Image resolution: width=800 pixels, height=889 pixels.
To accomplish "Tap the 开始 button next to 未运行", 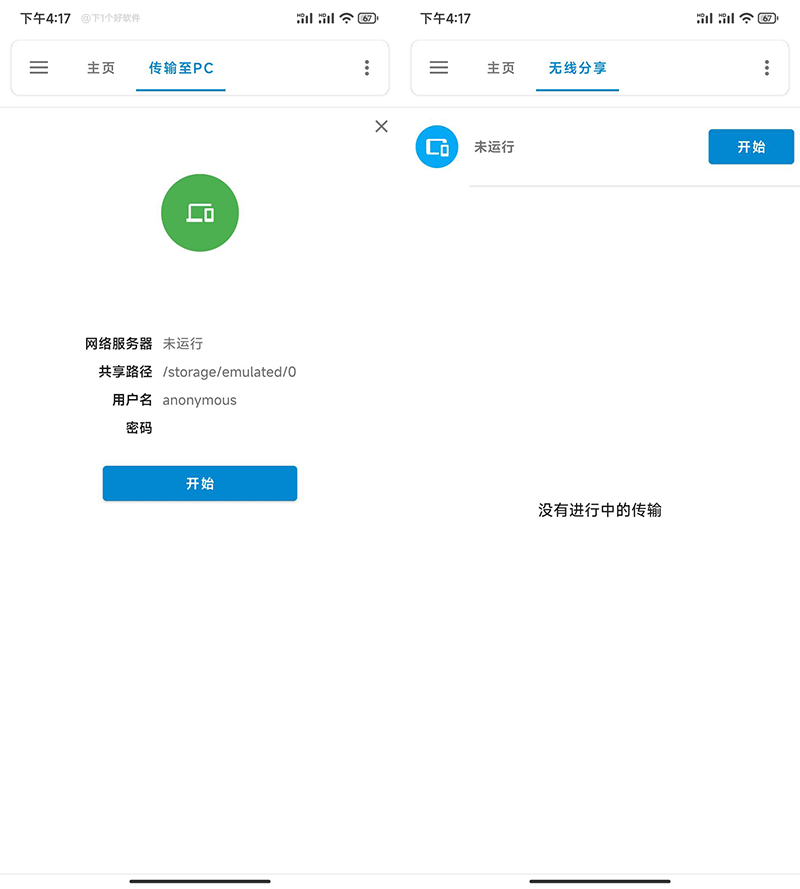I will click(751, 146).
